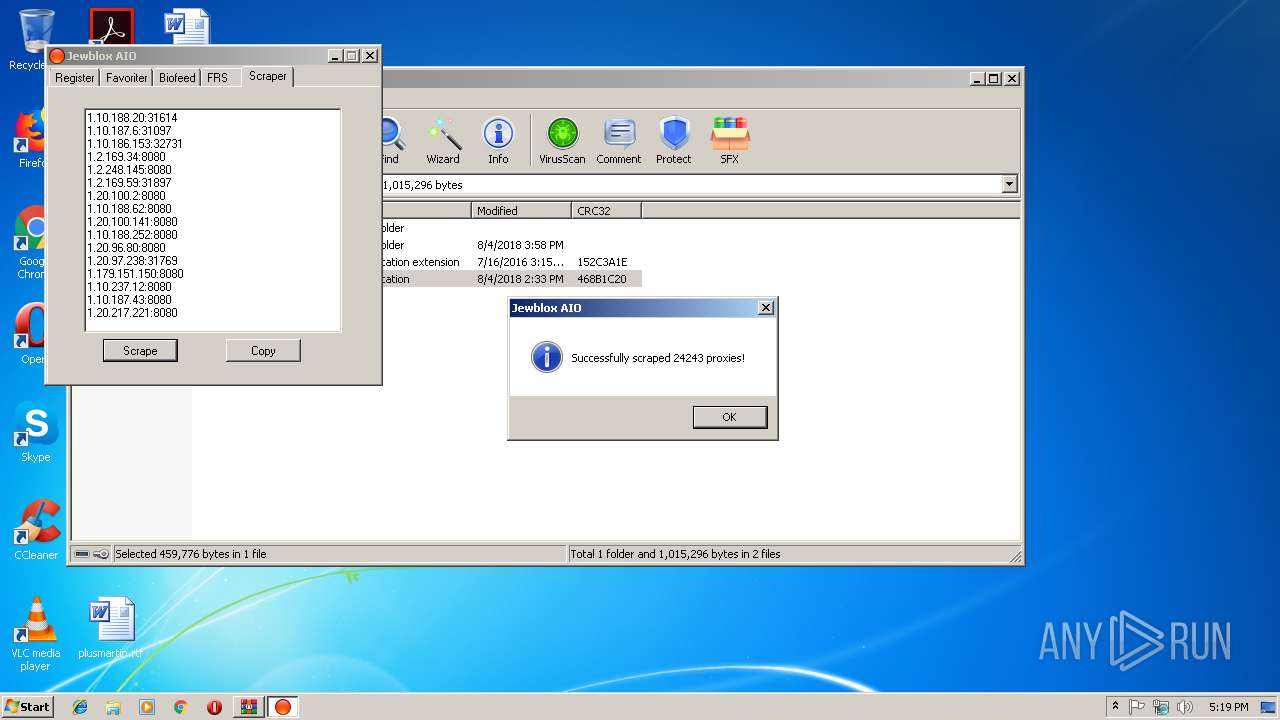
Task: Open Opera from the taskbar
Action: point(214,707)
